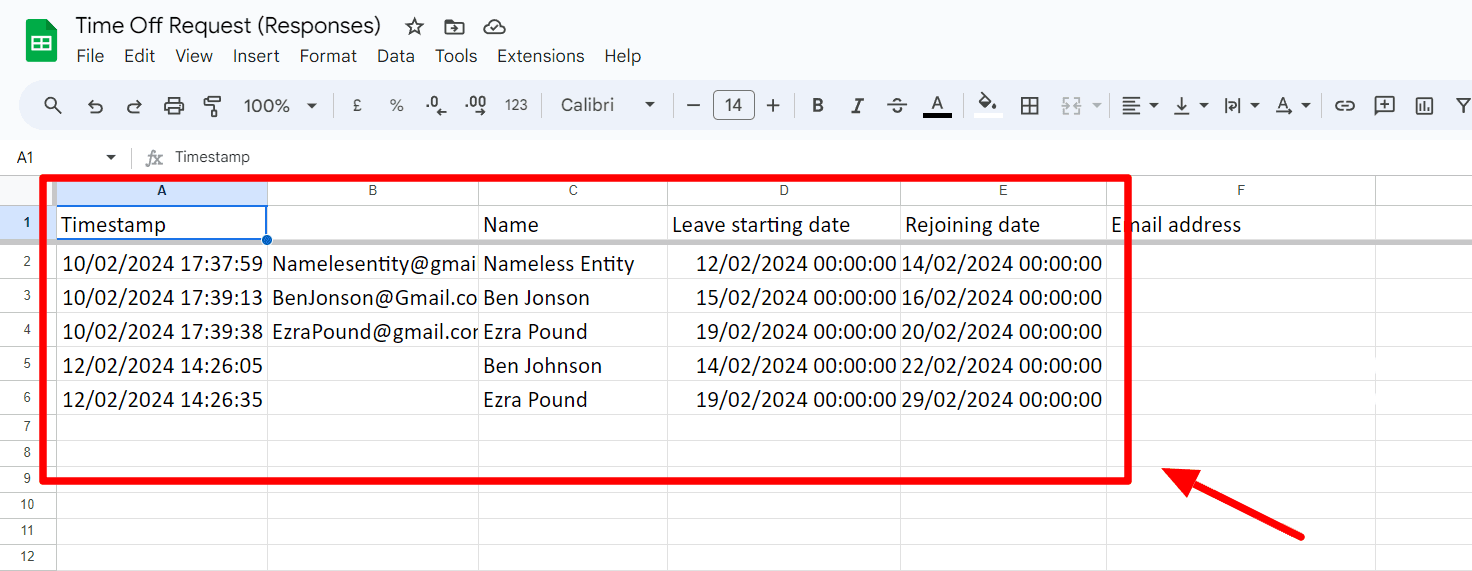The height and width of the screenshot is (571, 1472).
Task: Check the cloud save status icon
Action: 494,27
